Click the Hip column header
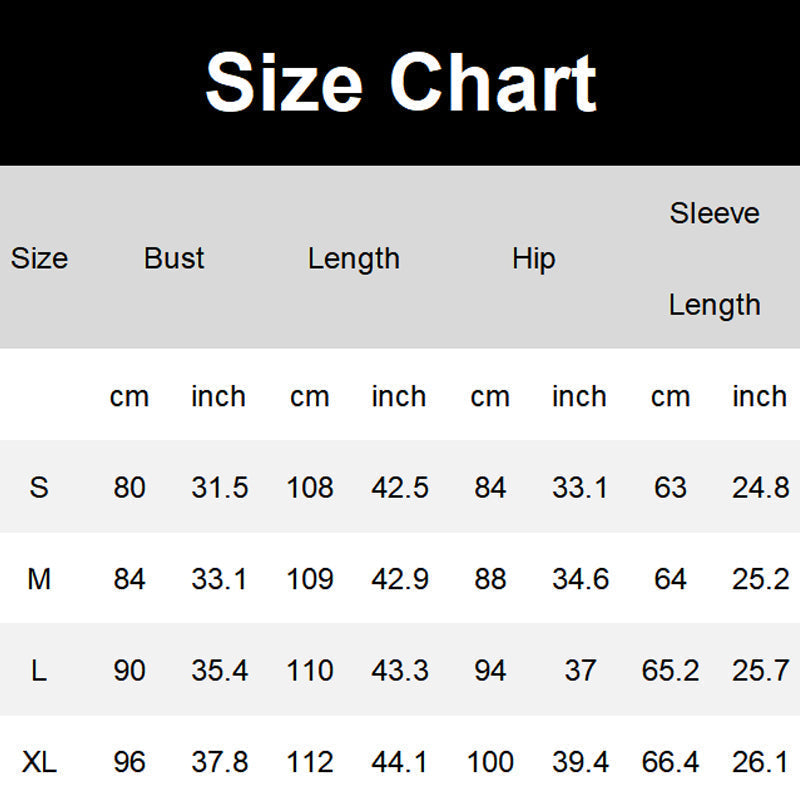This screenshot has height=800, width=800. [x=533, y=258]
